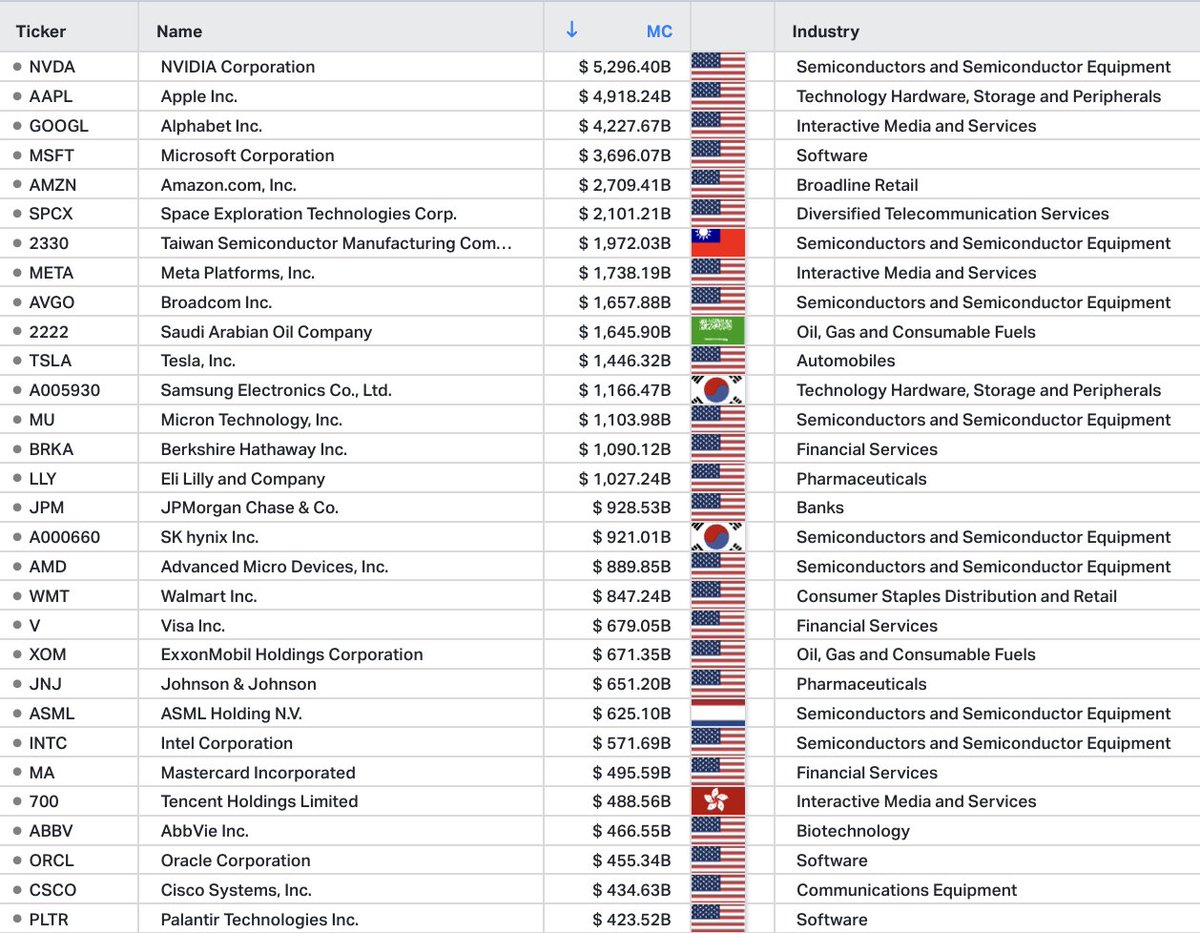Screen dimensions: 1200x933
Task: Click the gray status dot beside AAPL ticker
Action: pyautogui.click(x=17, y=97)
